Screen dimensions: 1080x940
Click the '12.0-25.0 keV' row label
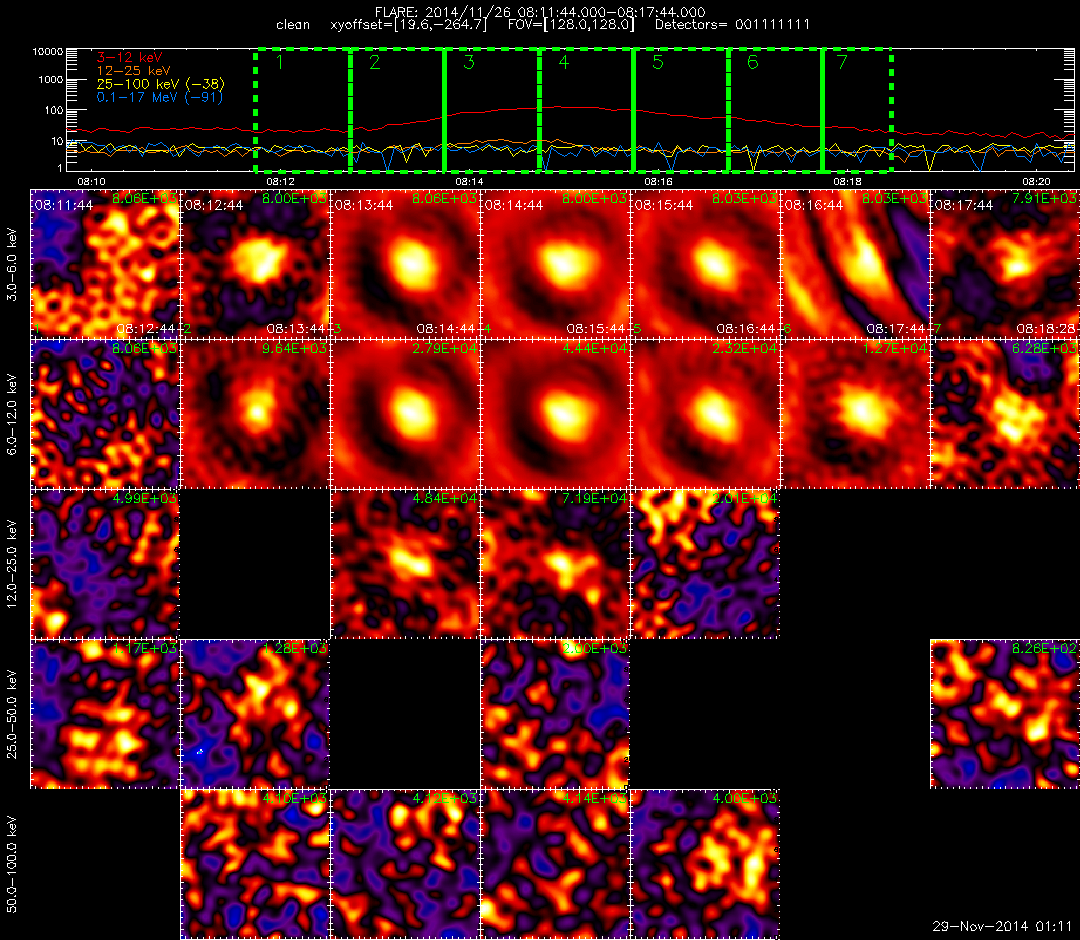point(12,564)
